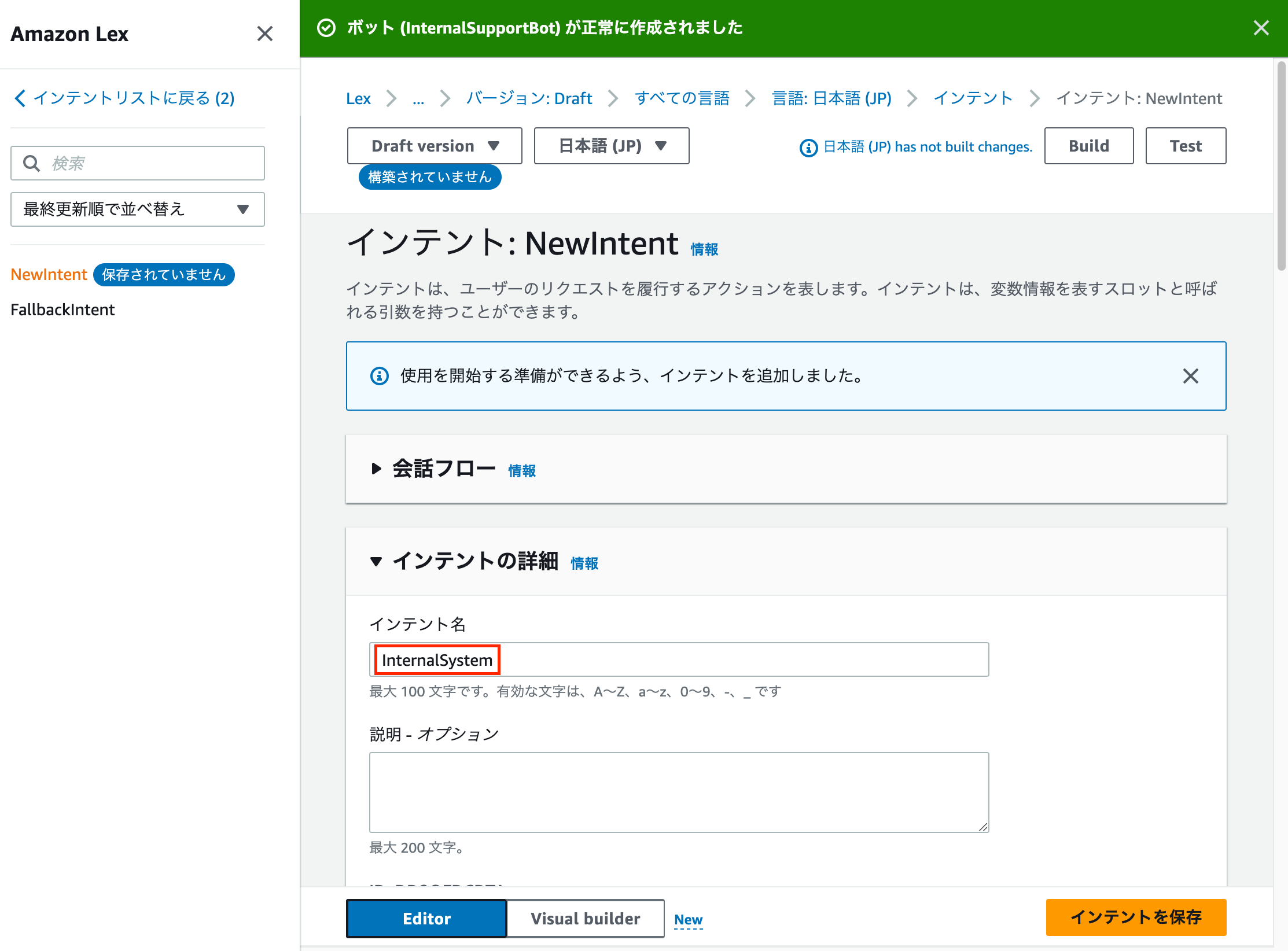Switch to the Editor tab
Image resolution: width=1288 pixels, height=951 pixels.
(x=426, y=919)
